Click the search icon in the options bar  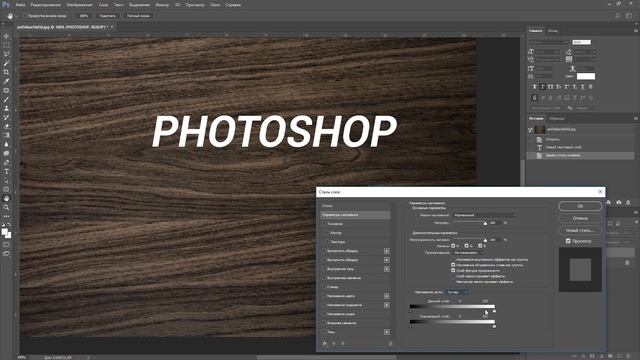pyautogui.click(x=618, y=16)
